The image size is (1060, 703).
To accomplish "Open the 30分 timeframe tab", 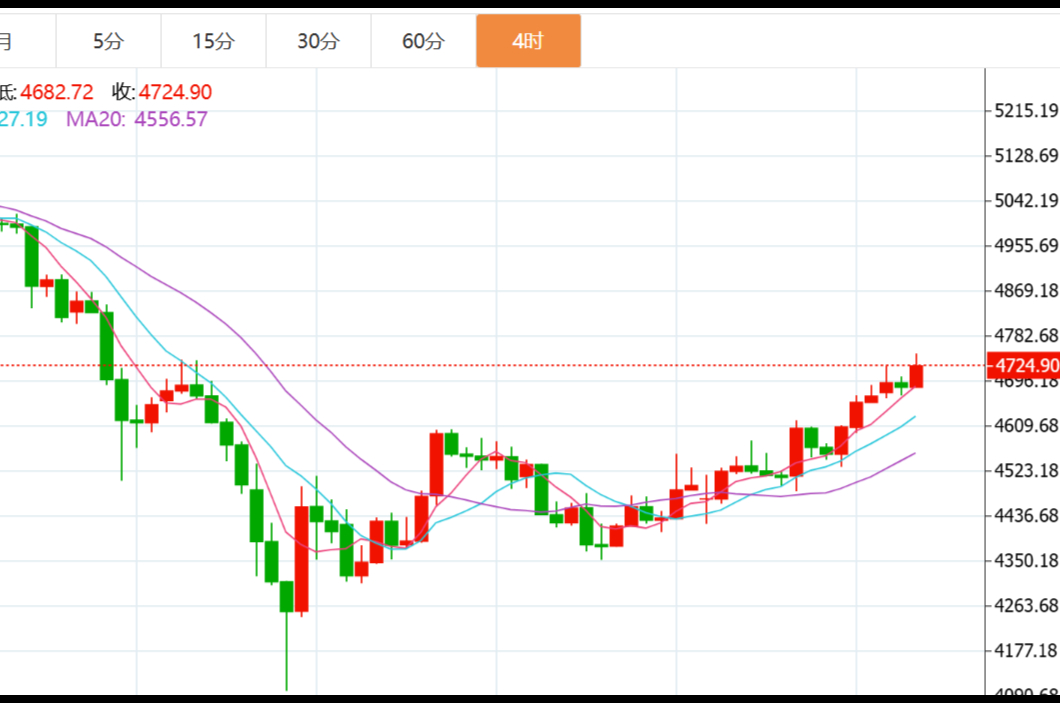I will [x=318, y=41].
